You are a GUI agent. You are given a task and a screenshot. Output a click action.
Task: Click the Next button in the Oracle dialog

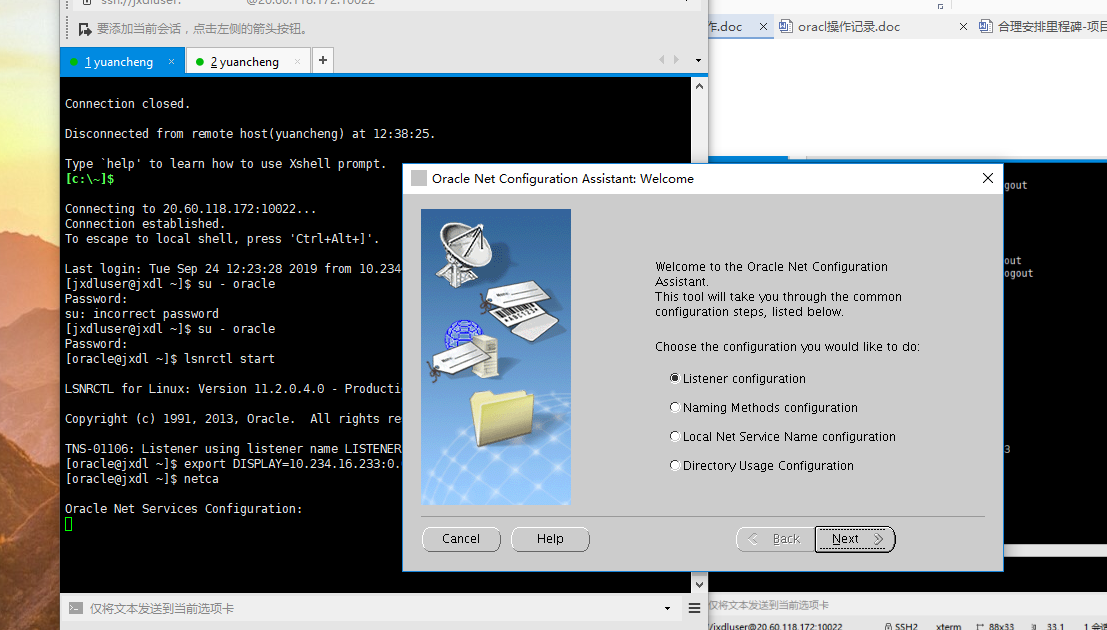pyautogui.click(x=855, y=539)
